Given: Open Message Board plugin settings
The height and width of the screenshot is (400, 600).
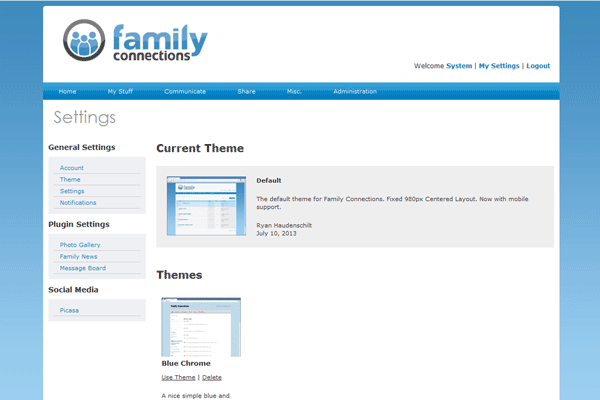Looking at the screenshot, I should (82, 268).
